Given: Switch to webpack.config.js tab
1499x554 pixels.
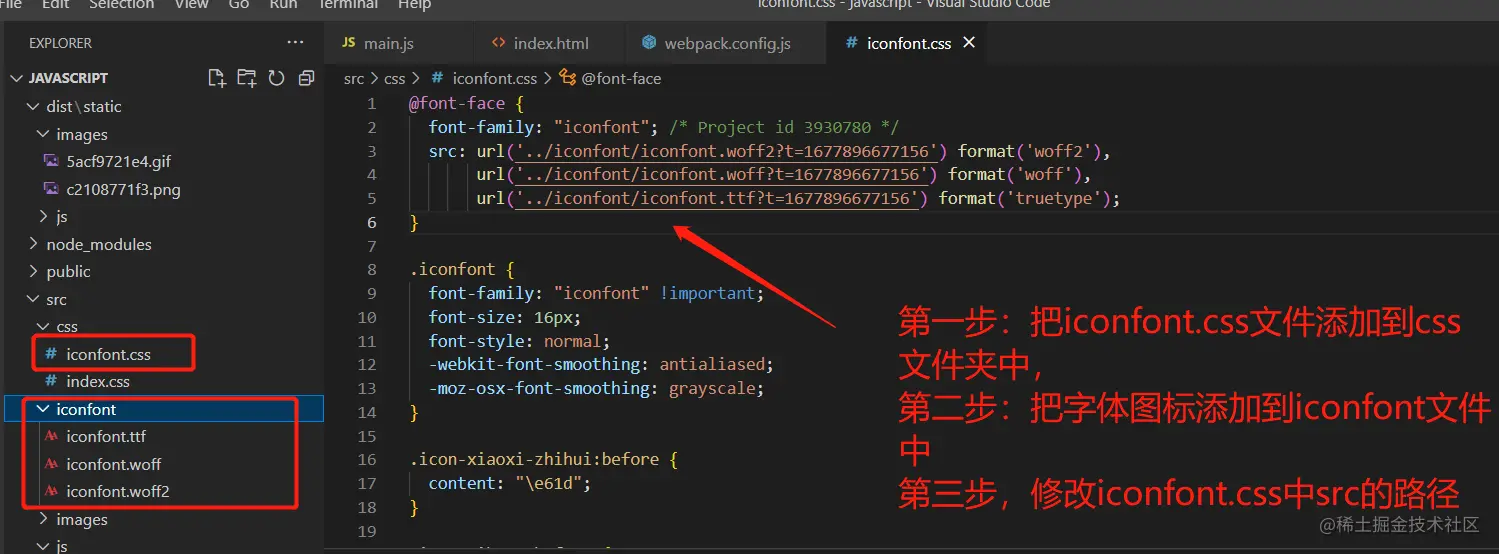Looking at the screenshot, I should (x=728, y=43).
